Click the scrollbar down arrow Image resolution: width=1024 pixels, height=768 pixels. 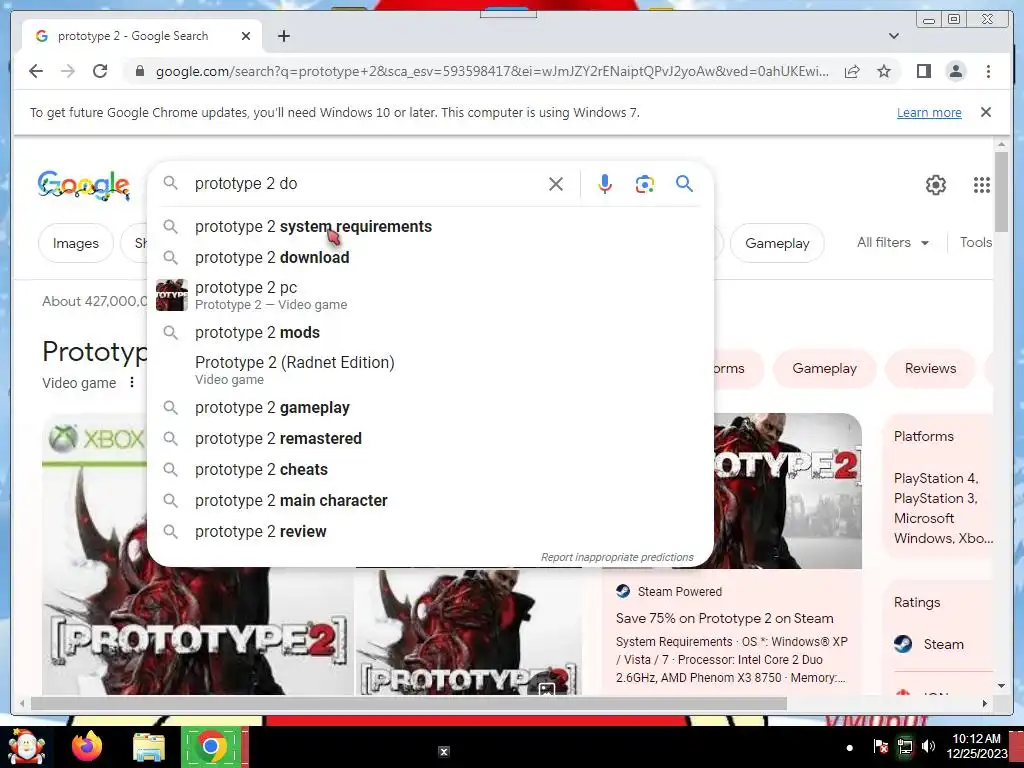(x=1001, y=686)
